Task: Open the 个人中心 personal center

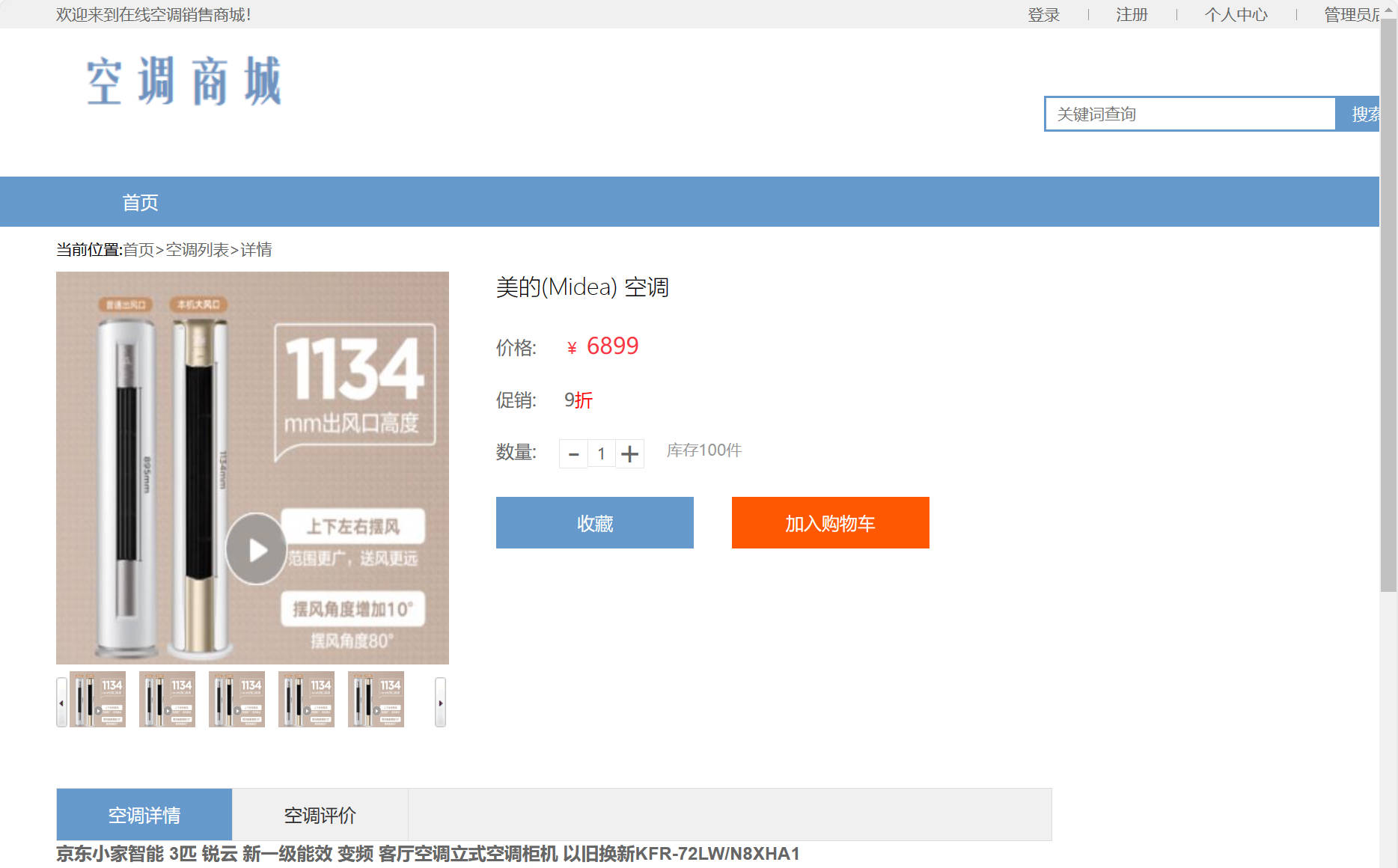Action: click(1236, 14)
